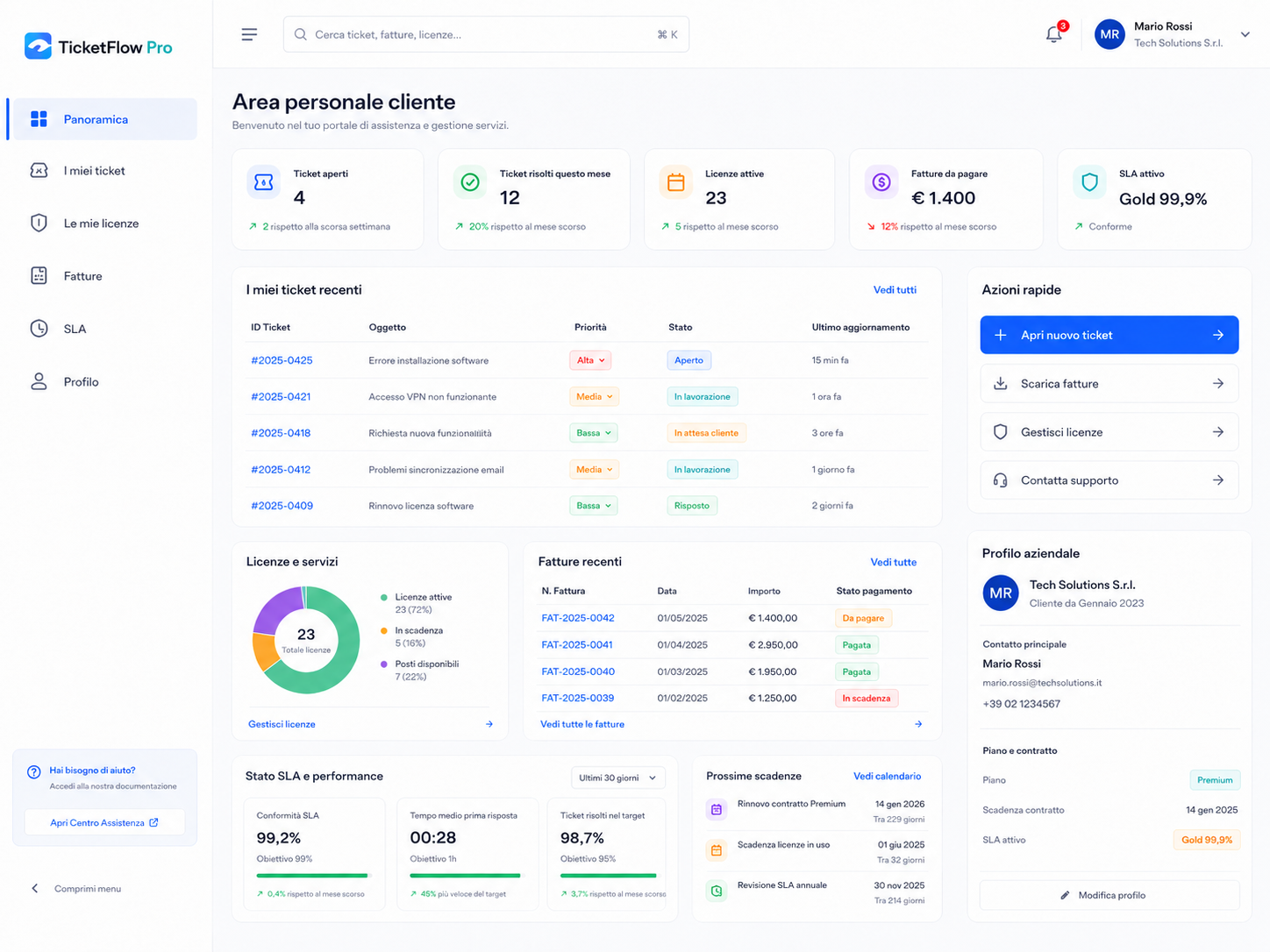Expand the Mario Rossi account menu chevron
Image resolution: width=1270 pixels, height=952 pixels.
[1245, 35]
